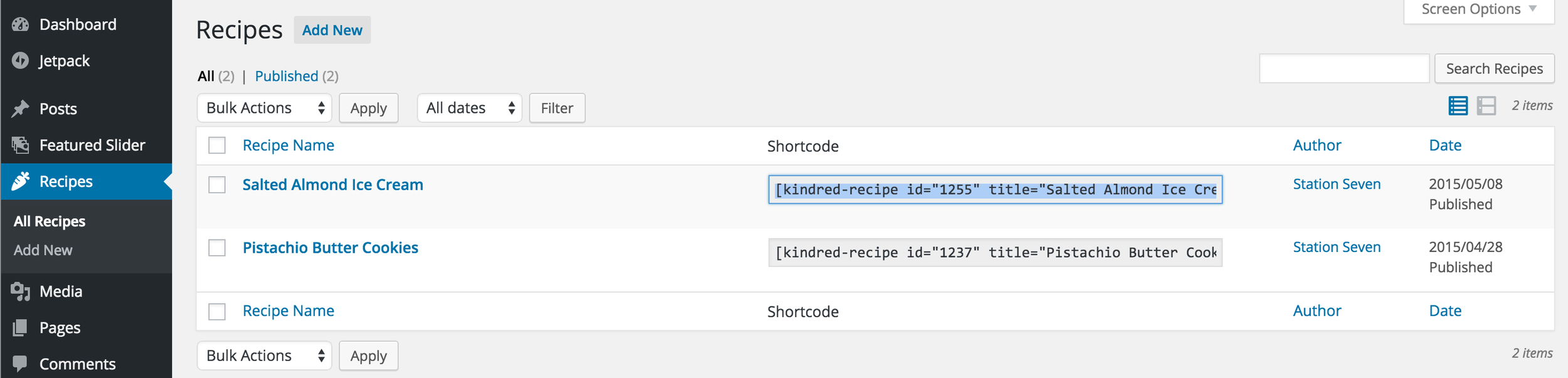Viewport: 1568px width, 378px height.
Task: Open the top Bulk Actions dropdown
Action: click(264, 108)
